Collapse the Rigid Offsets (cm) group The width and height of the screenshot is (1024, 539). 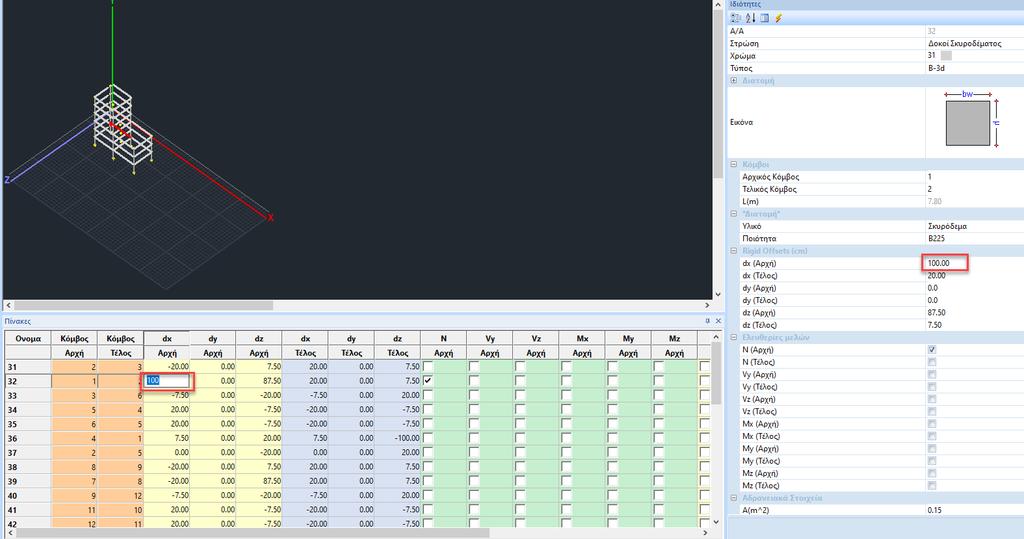(x=733, y=251)
